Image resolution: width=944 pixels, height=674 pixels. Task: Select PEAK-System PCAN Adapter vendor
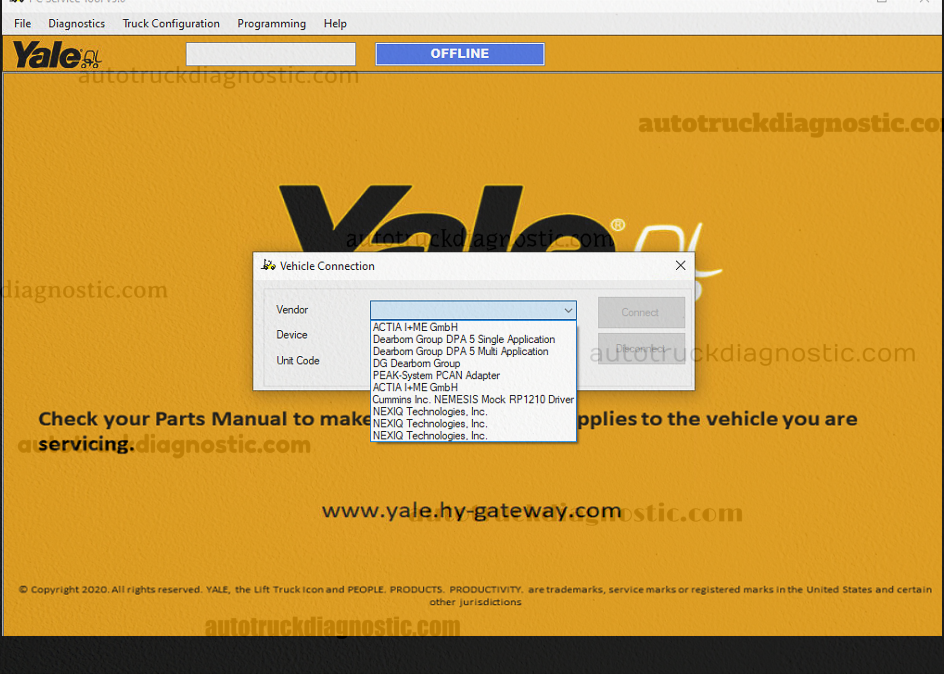[473, 376]
